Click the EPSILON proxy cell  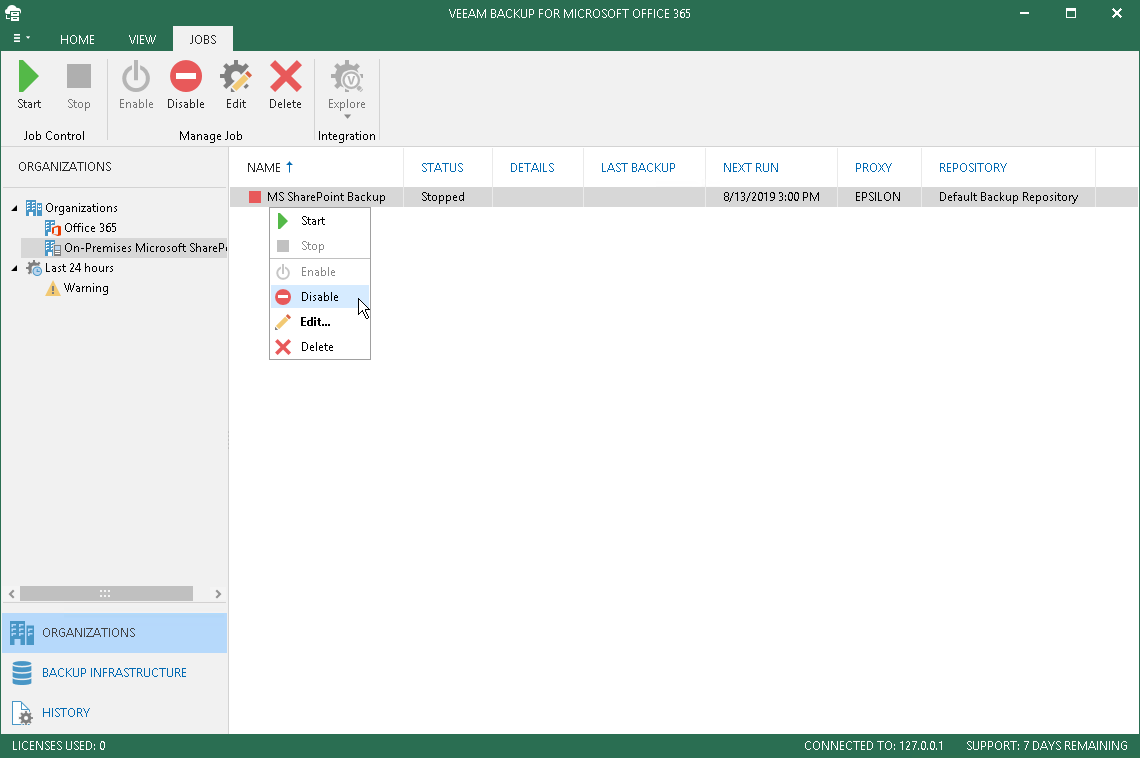878,197
